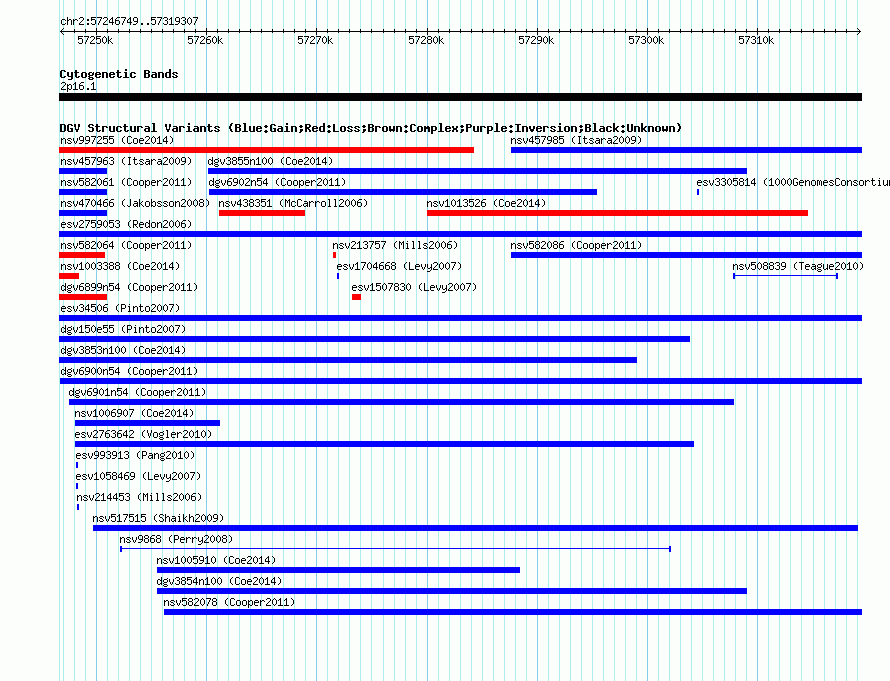The image size is (890, 681).
Task: Select the thin nsv9868 interval line
Action: [396, 549]
